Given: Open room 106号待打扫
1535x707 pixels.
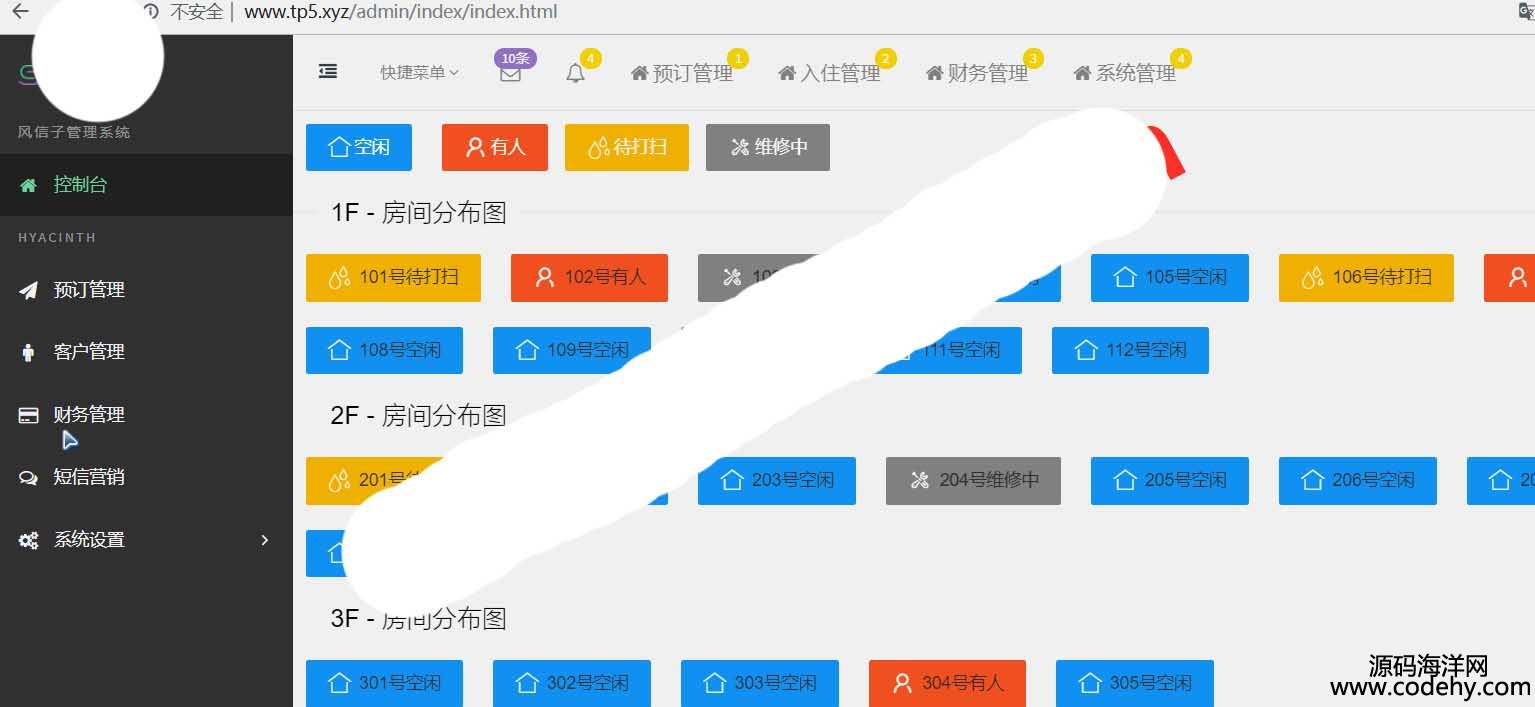Looking at the screenshot, I should (x=1366, y=277).
